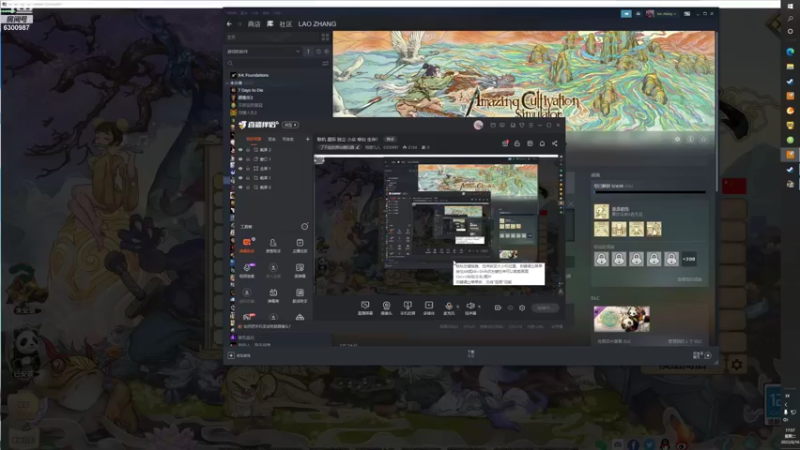This screenshot has height=450, width=800.
Task: Toggle the lock on 截屏 2 source
Action: pyautogui.click(x=248, y=150)
